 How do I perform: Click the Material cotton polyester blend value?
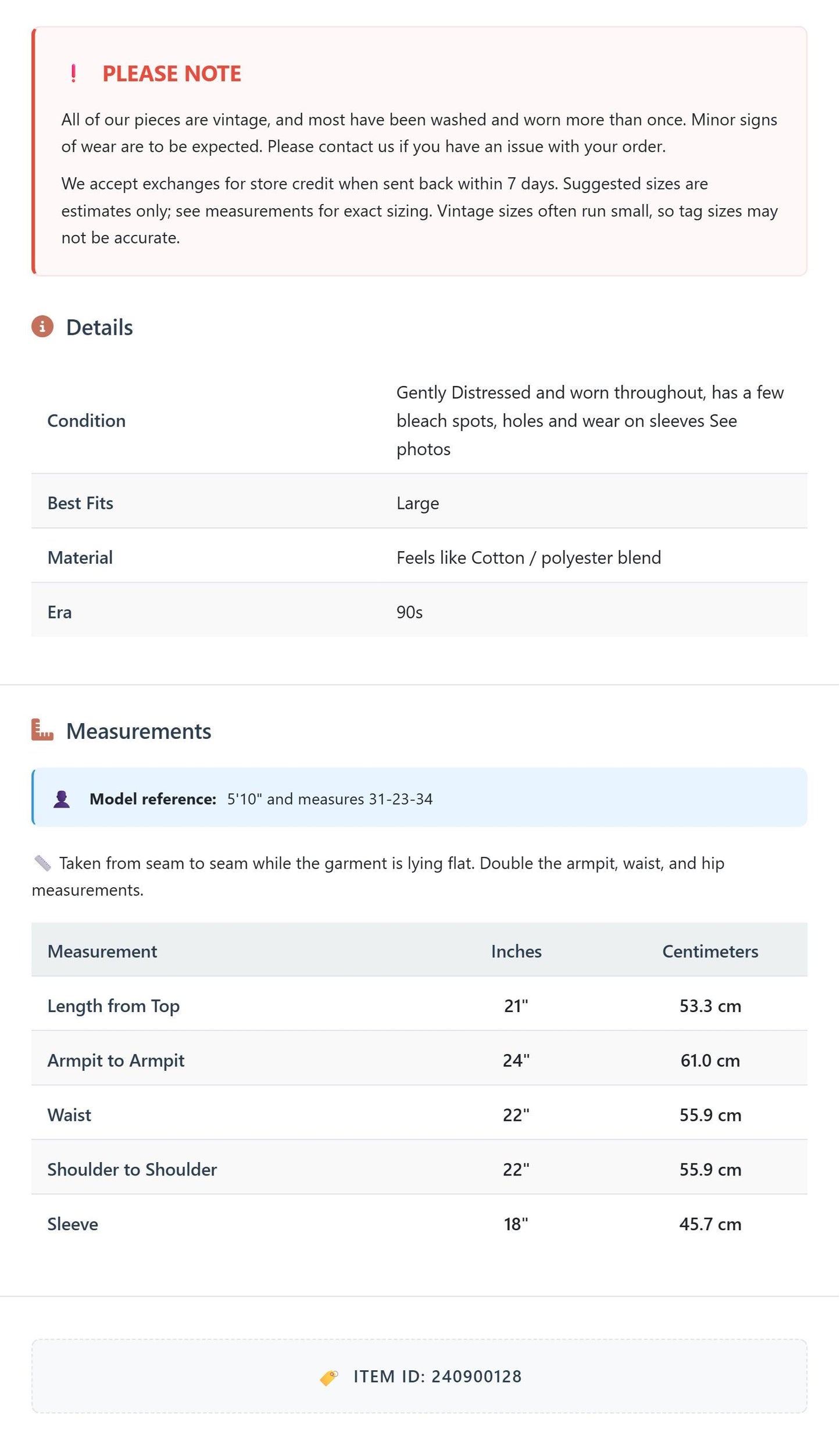click(x=528, y=558)
